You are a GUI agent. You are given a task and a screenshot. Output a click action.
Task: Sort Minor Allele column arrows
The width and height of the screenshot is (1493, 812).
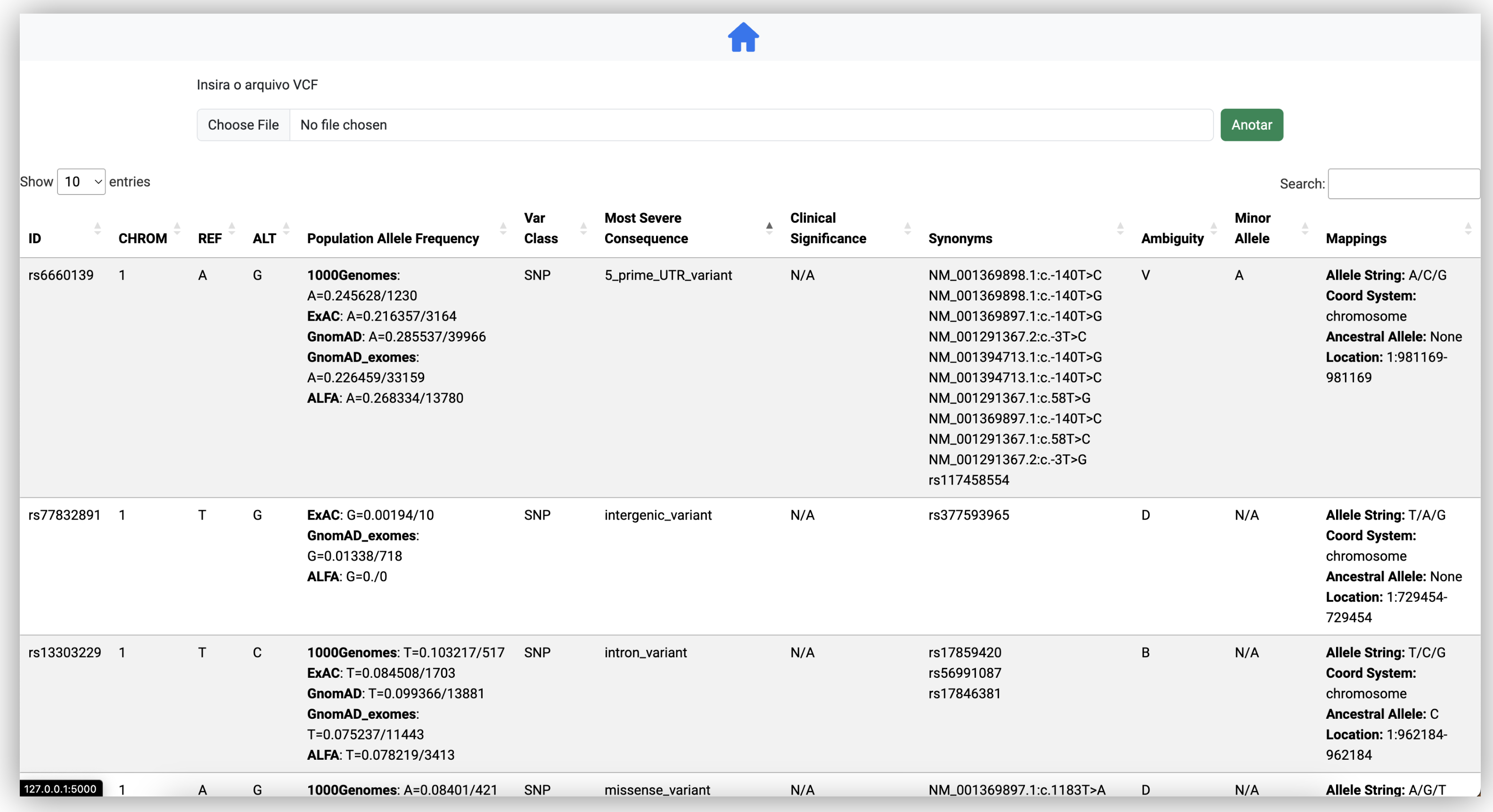(x=1304, y=228)
